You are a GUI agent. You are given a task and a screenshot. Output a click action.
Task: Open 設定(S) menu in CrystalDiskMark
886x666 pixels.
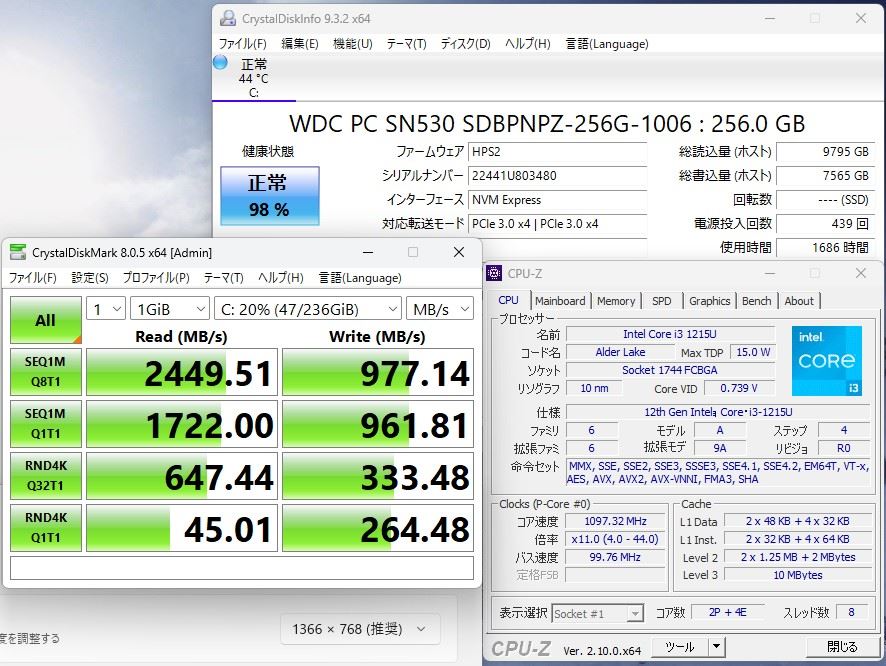(x=90, y=277)
